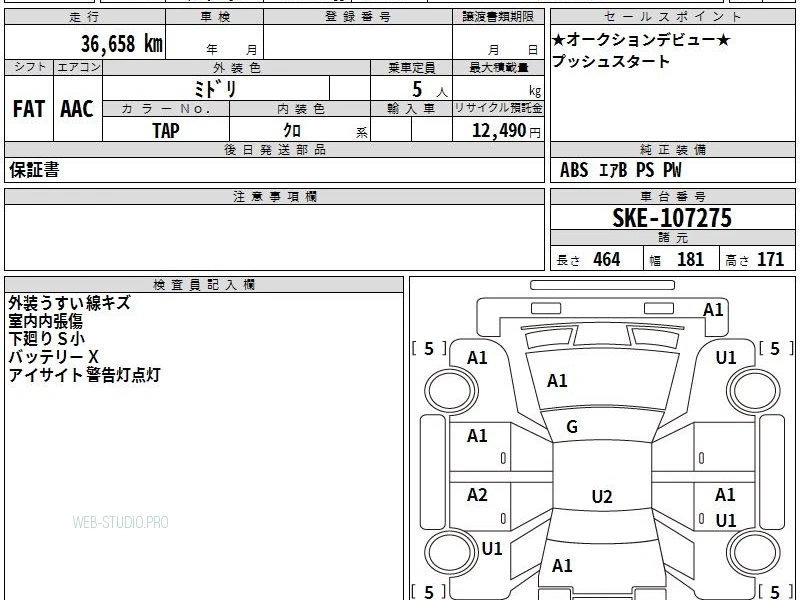This screenshot has width=800, height=600.
Task: Click the 後日発送部品 section header
Action: (274, 149)
